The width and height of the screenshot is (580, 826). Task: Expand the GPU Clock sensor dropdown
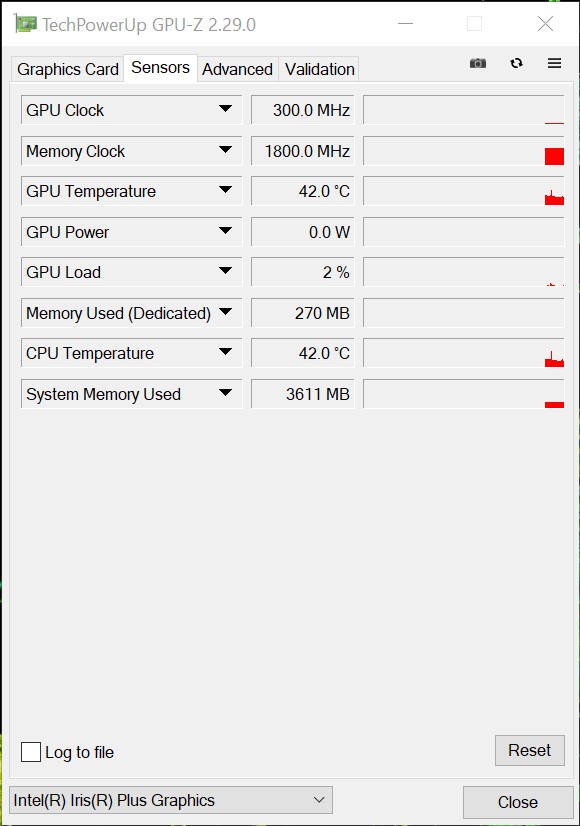pos(225,109)
